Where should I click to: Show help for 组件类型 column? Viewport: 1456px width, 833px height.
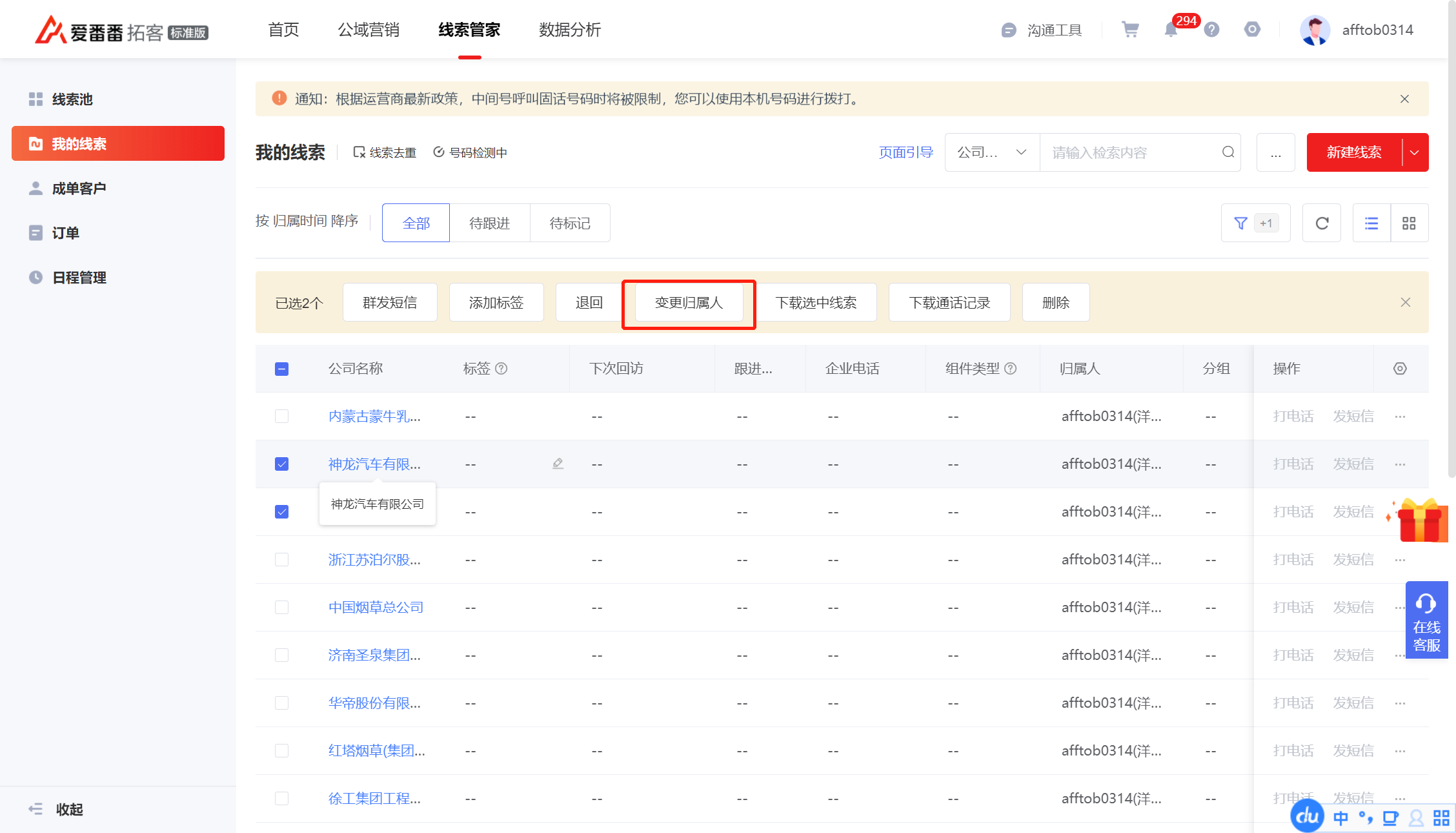click(1011, 369)
